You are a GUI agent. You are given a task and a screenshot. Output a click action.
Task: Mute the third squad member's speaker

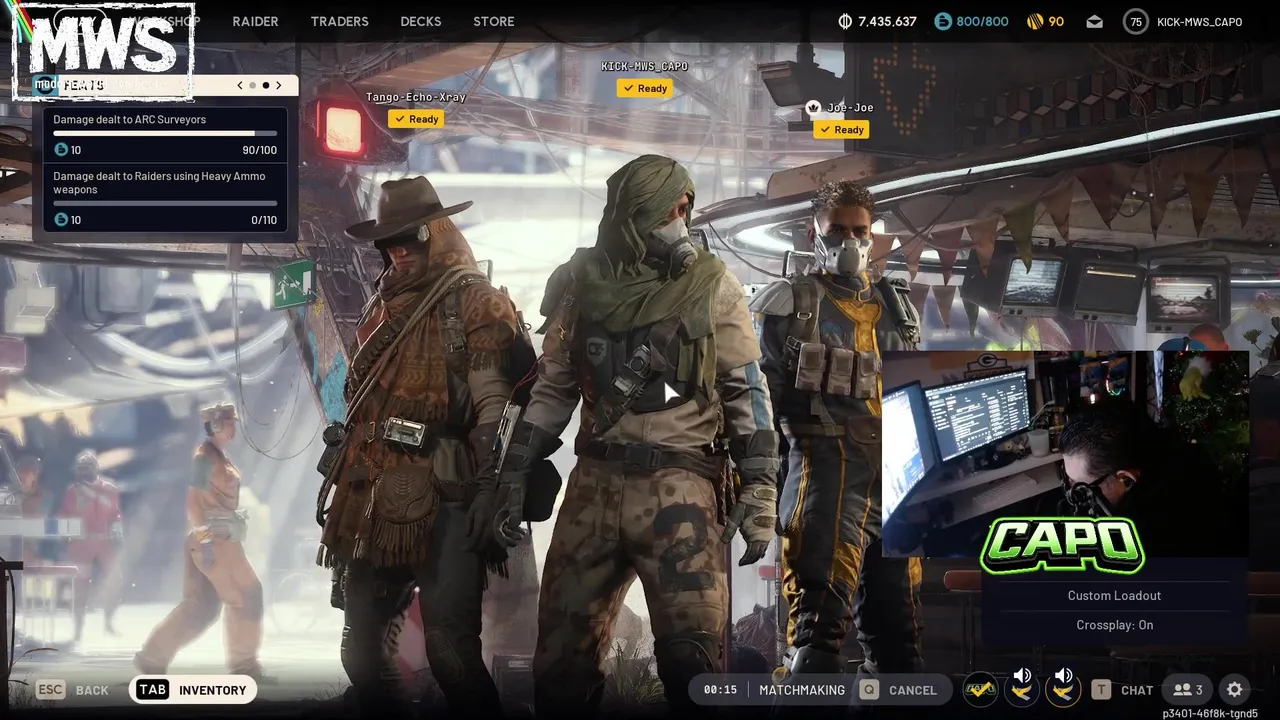click(1064, 676)
